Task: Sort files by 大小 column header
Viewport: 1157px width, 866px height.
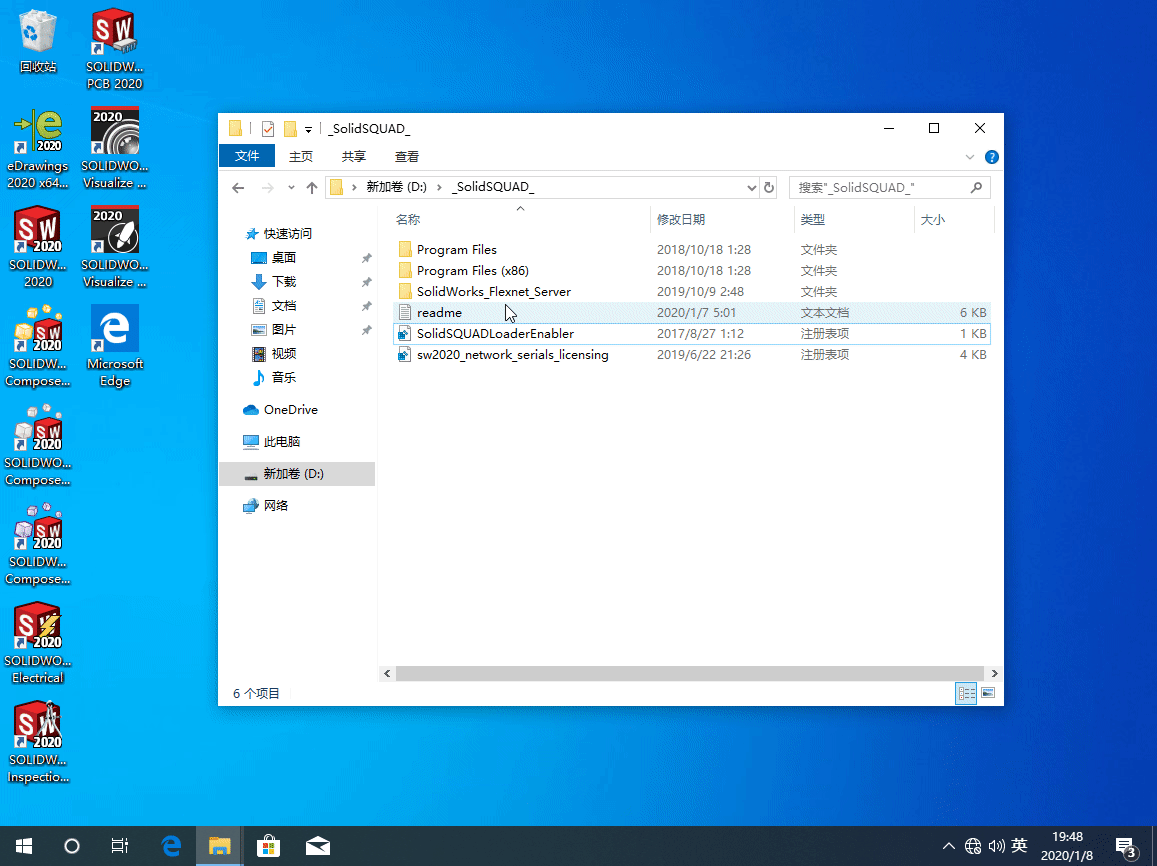Action: click(x=954, y=219)
